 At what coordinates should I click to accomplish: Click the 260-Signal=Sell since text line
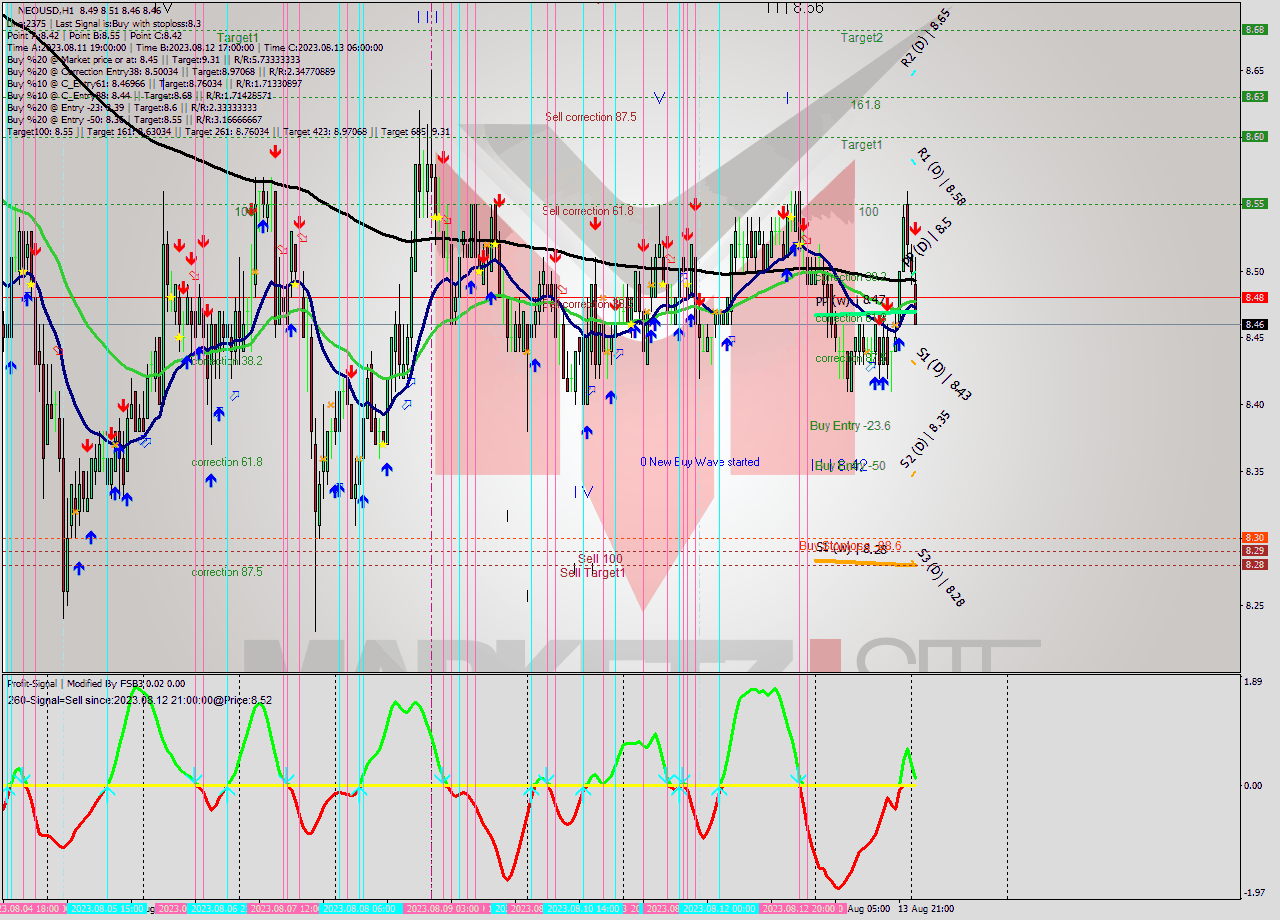tap(139, 700)
